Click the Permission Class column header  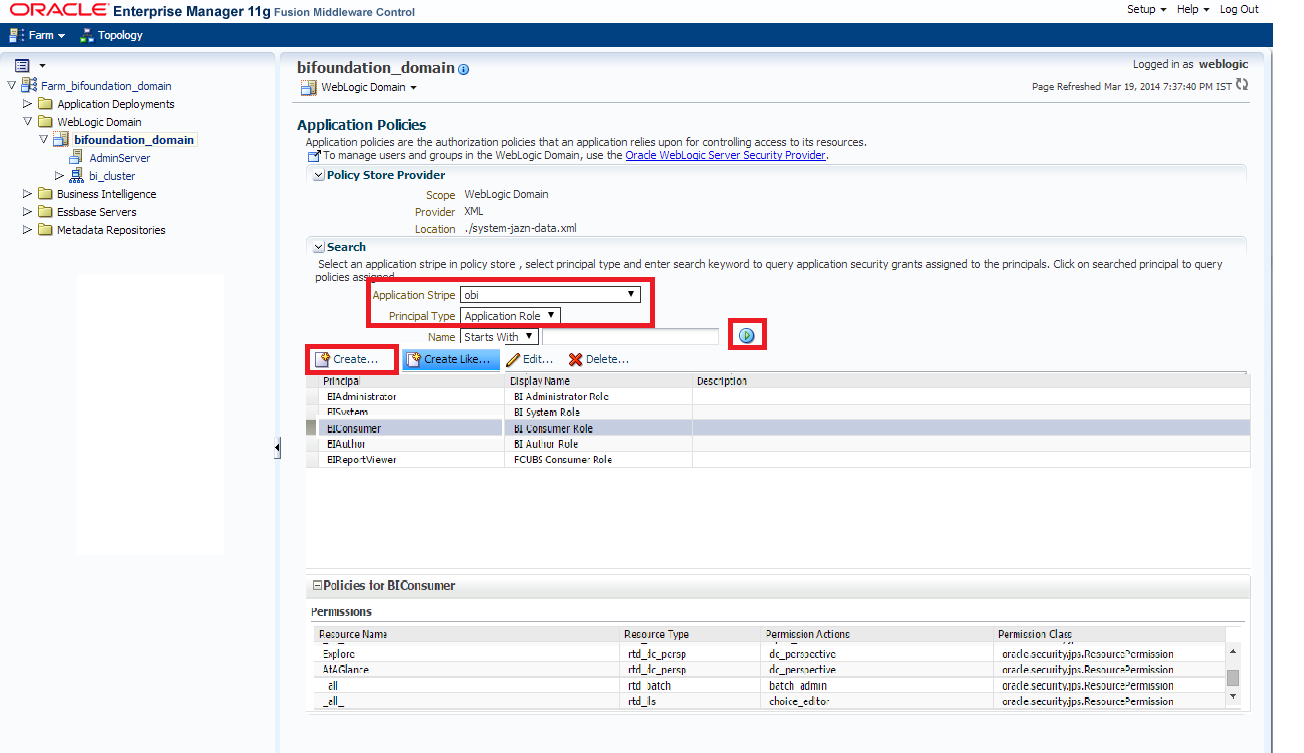click(1110, 634)
